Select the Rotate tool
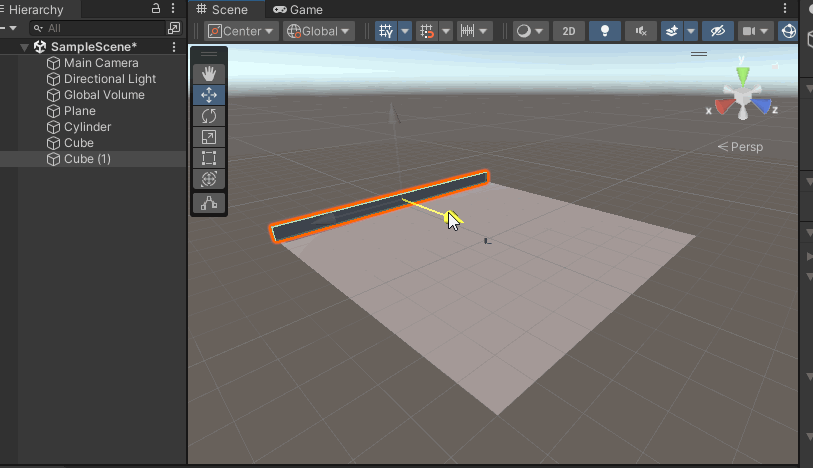 pos(209,116)
